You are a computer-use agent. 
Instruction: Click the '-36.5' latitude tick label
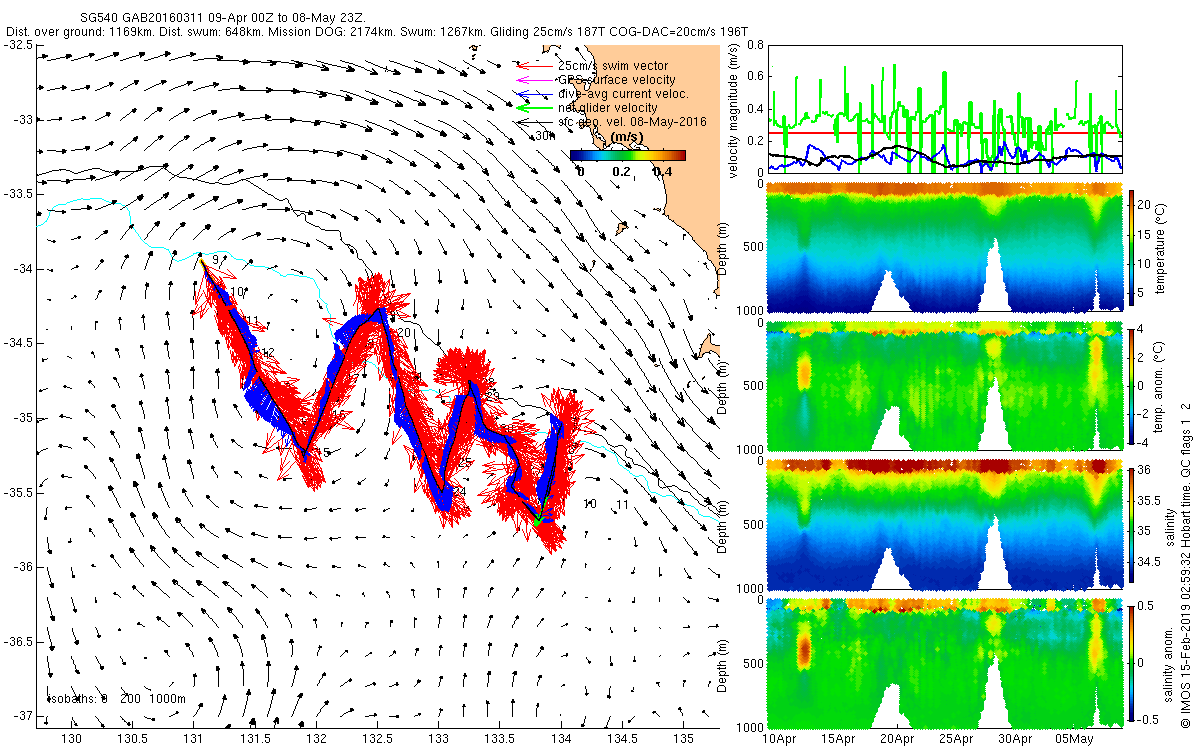tap(17, 642)
